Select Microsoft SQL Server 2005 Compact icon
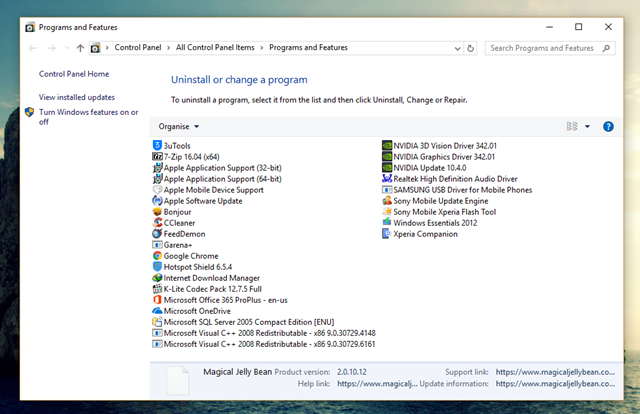Image resolution: width=640 pixels, height=414 pixels. point(157,322)
